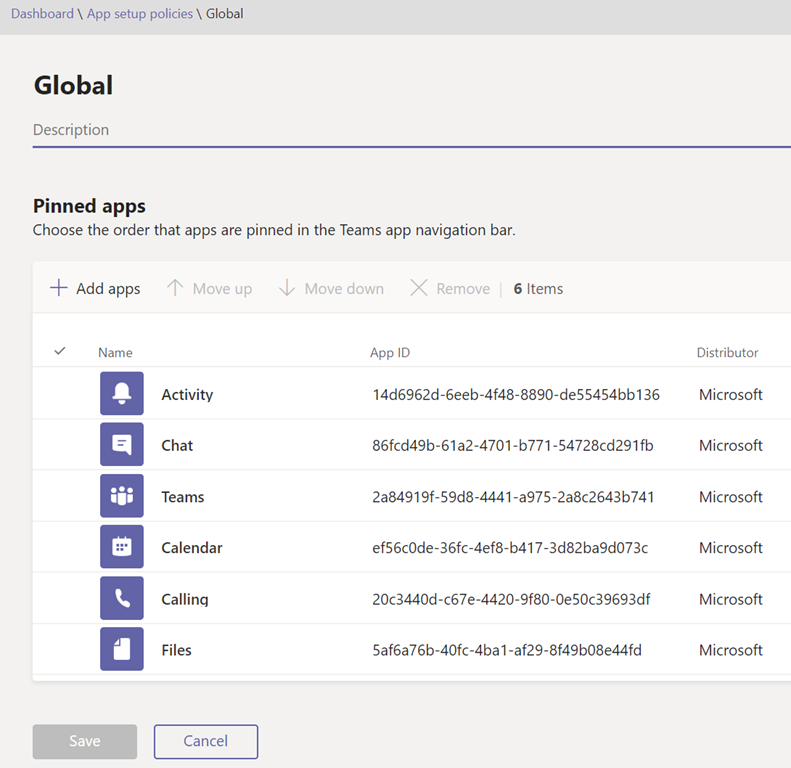This screenshot has height=768, width=791.
Task: Click the Teams people icon
Action: pyautogui.click(x=121, y=497)
